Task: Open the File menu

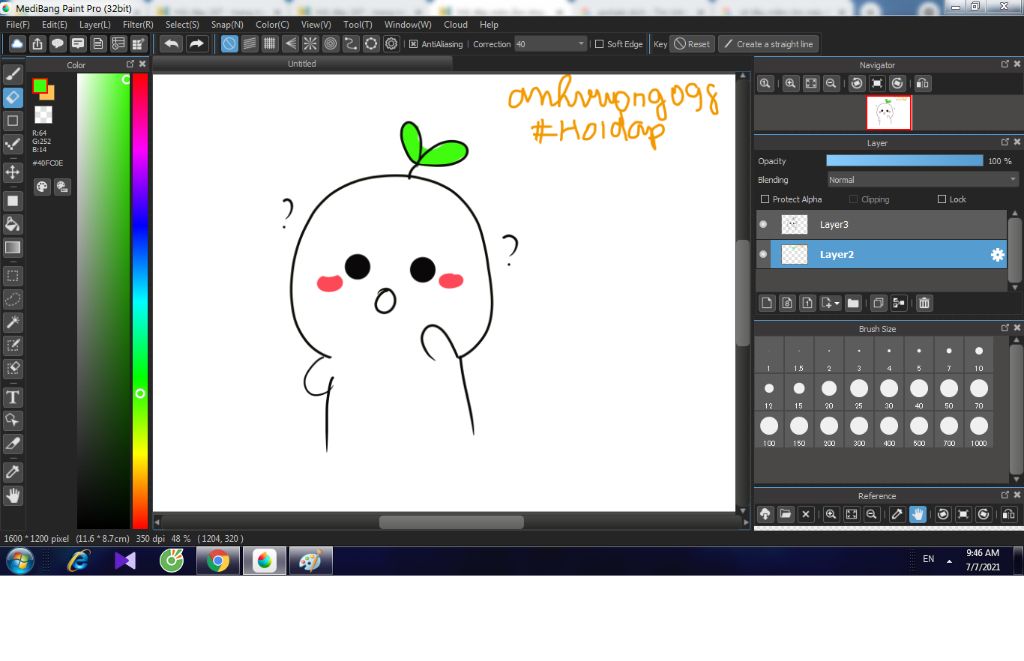Action: click(18, 25)
